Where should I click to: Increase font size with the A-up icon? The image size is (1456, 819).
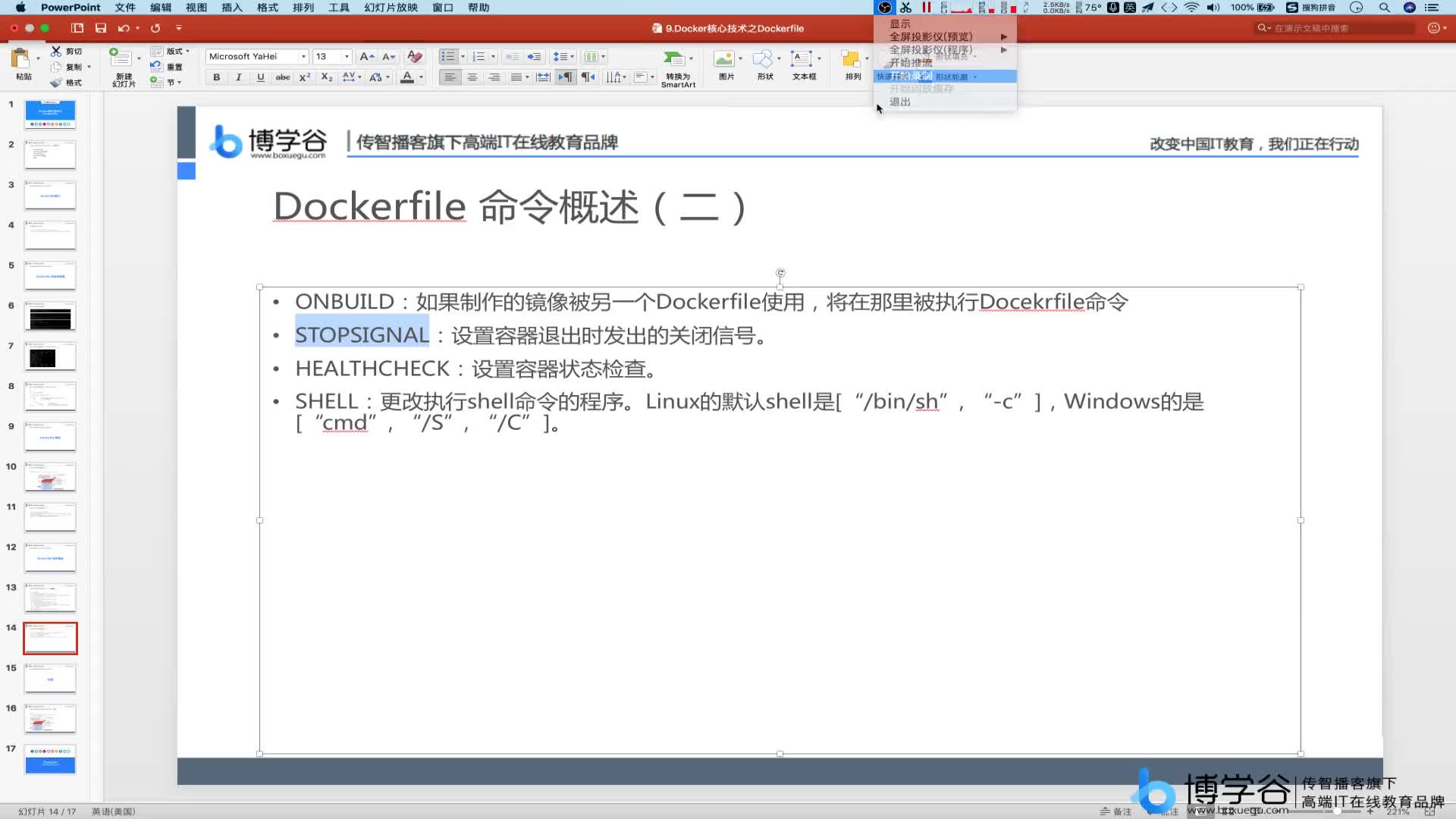[x=366, y=57]
